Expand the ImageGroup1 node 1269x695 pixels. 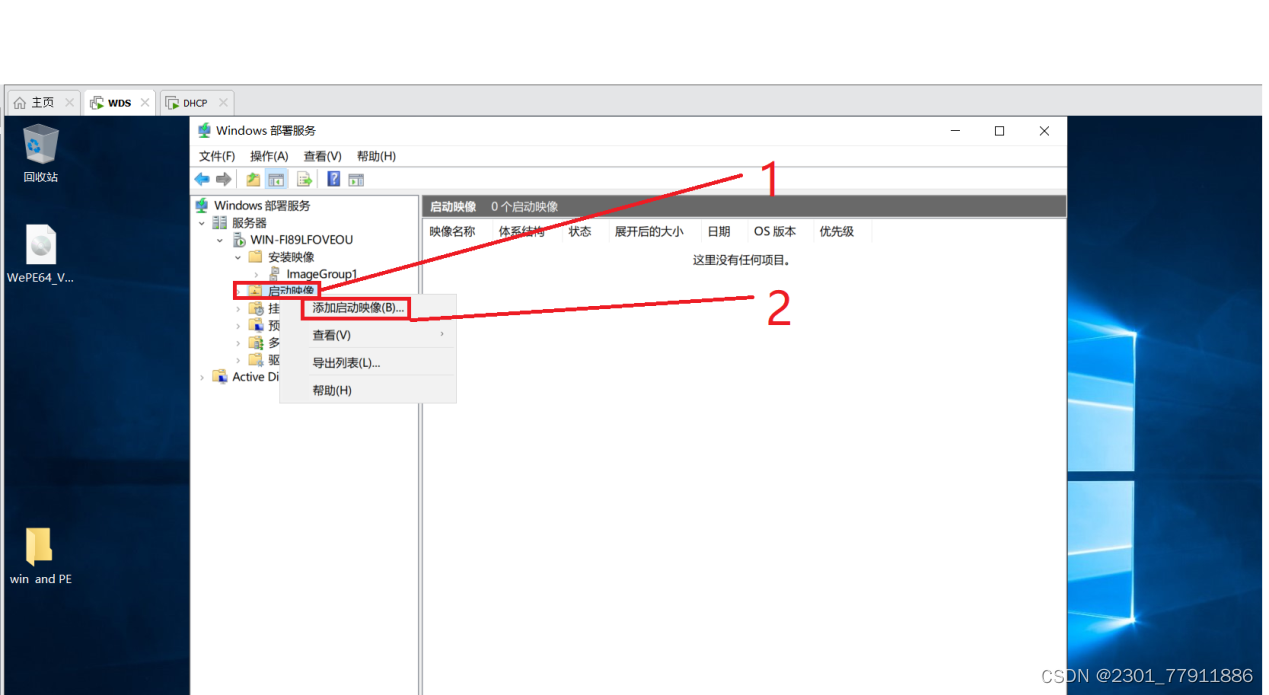[256, 274]
